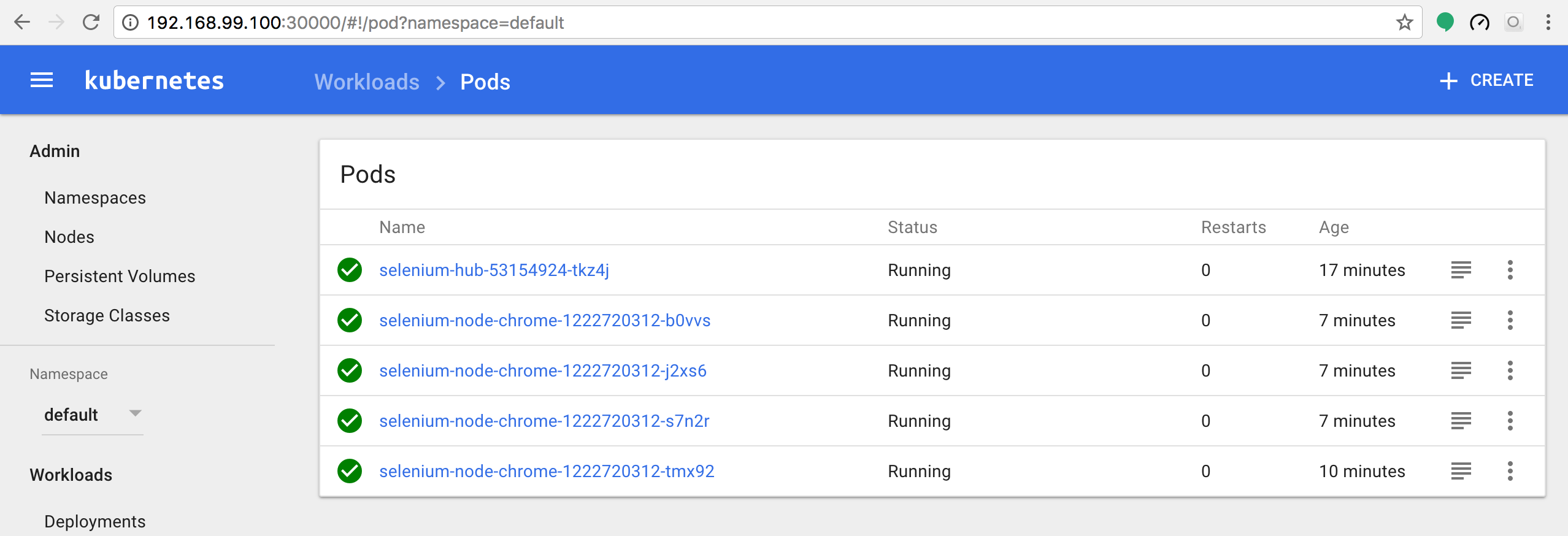Click status check icon of s7n2r pod
This screenshot has width=1568, height=536.
click(x=350, y=421)
